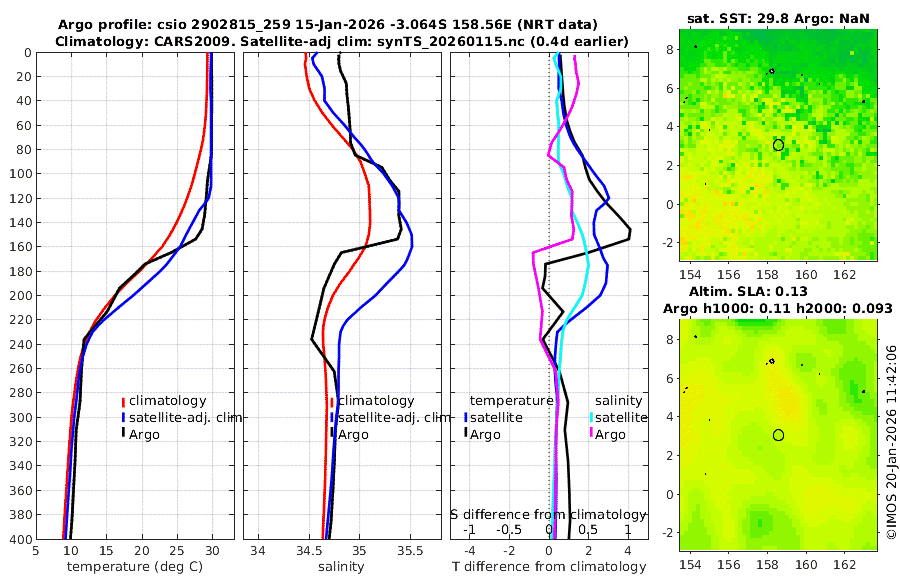900x580 pixels.
Task: Click blue satellite-adj. clim swatch in salinity legend
Action: click(332, 417)
